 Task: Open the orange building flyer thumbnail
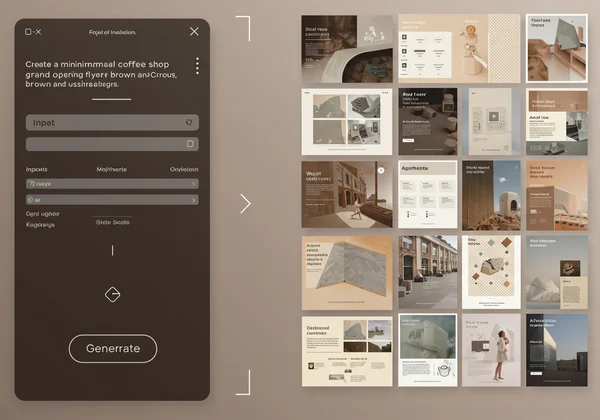[557, 195]
